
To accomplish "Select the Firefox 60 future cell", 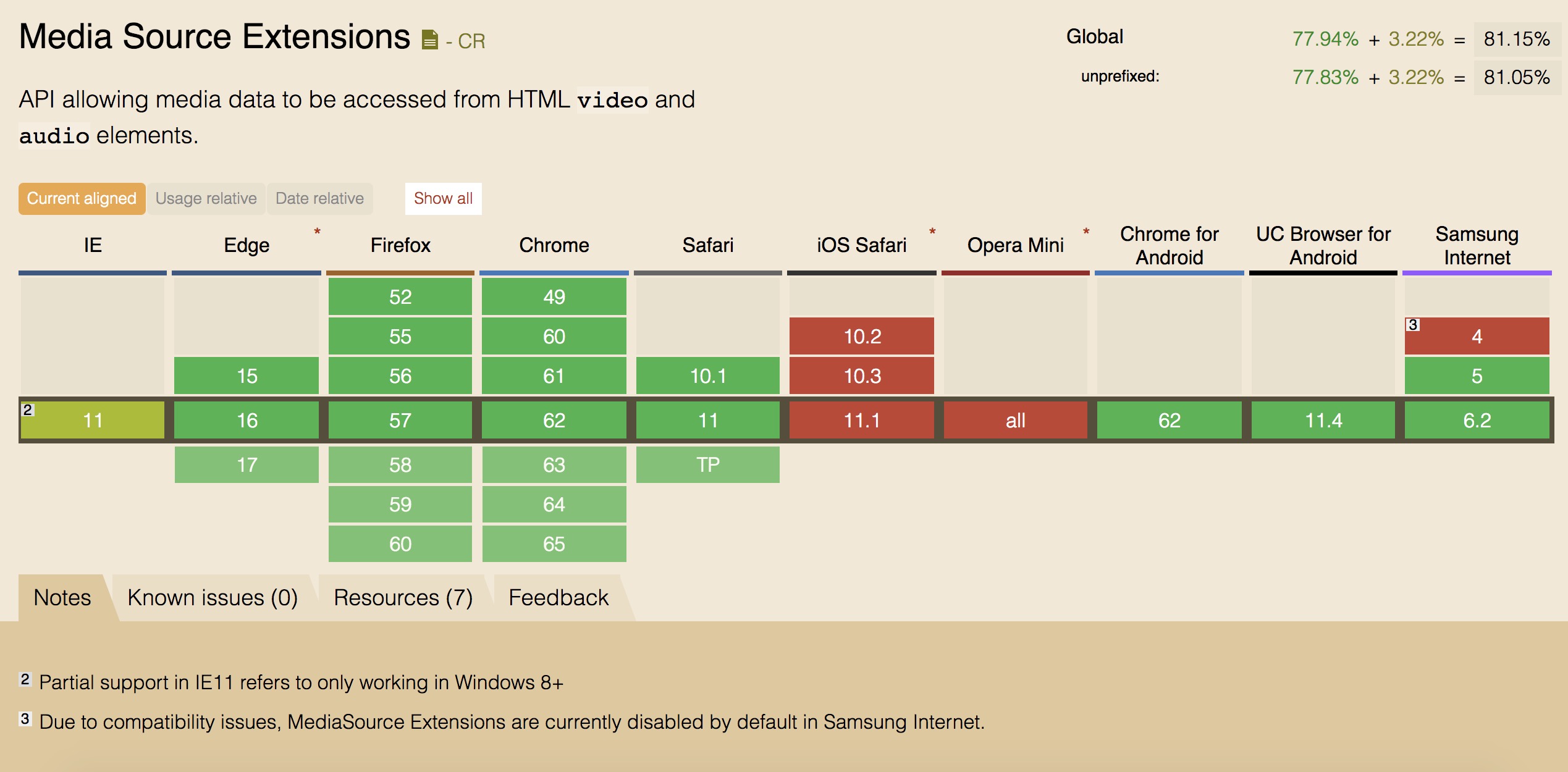I will 400,543.
